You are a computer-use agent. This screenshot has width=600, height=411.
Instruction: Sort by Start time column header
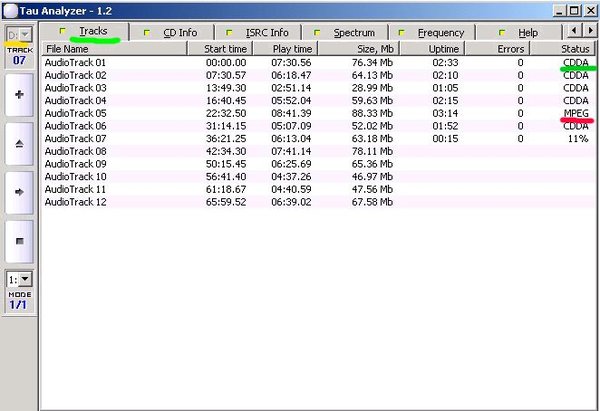pyautogui.click(x=220, y=49)
